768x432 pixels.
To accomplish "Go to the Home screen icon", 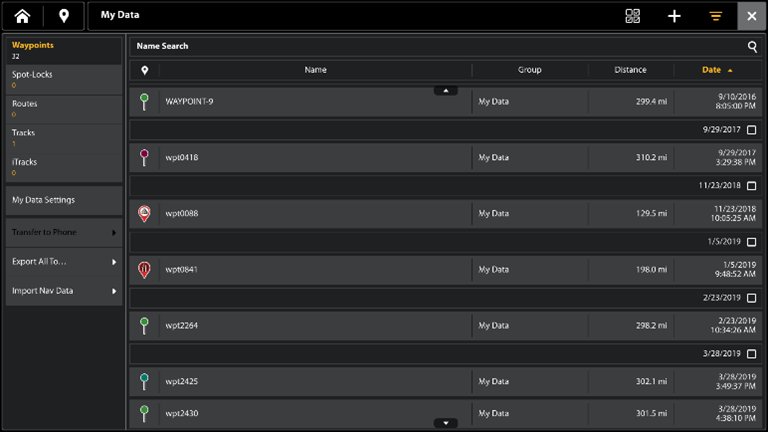I will (x=22, y=16).
